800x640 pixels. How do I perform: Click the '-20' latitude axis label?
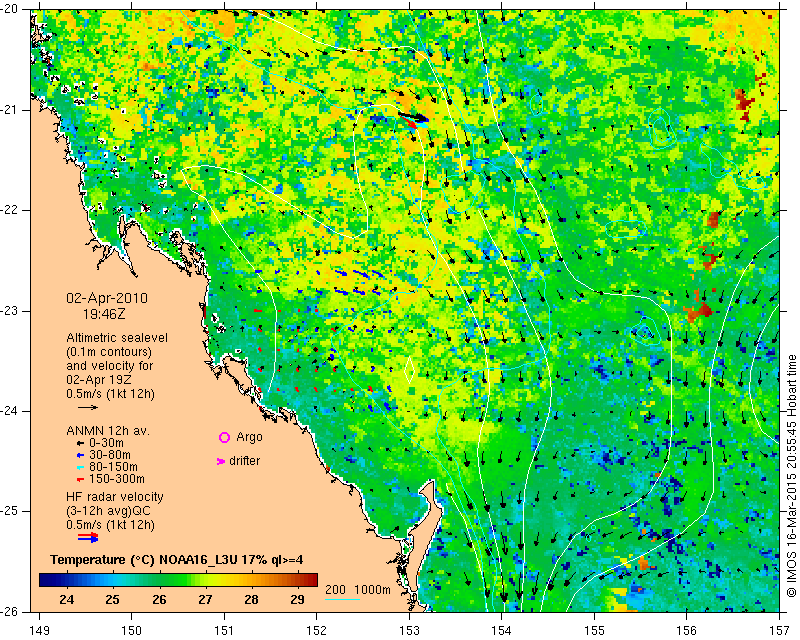coord(9,10)
